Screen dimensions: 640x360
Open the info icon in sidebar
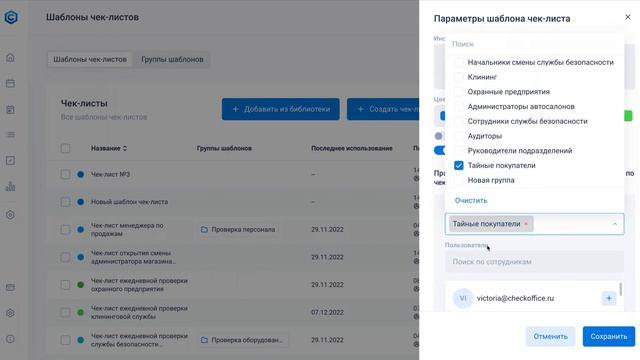pos(11,339)
